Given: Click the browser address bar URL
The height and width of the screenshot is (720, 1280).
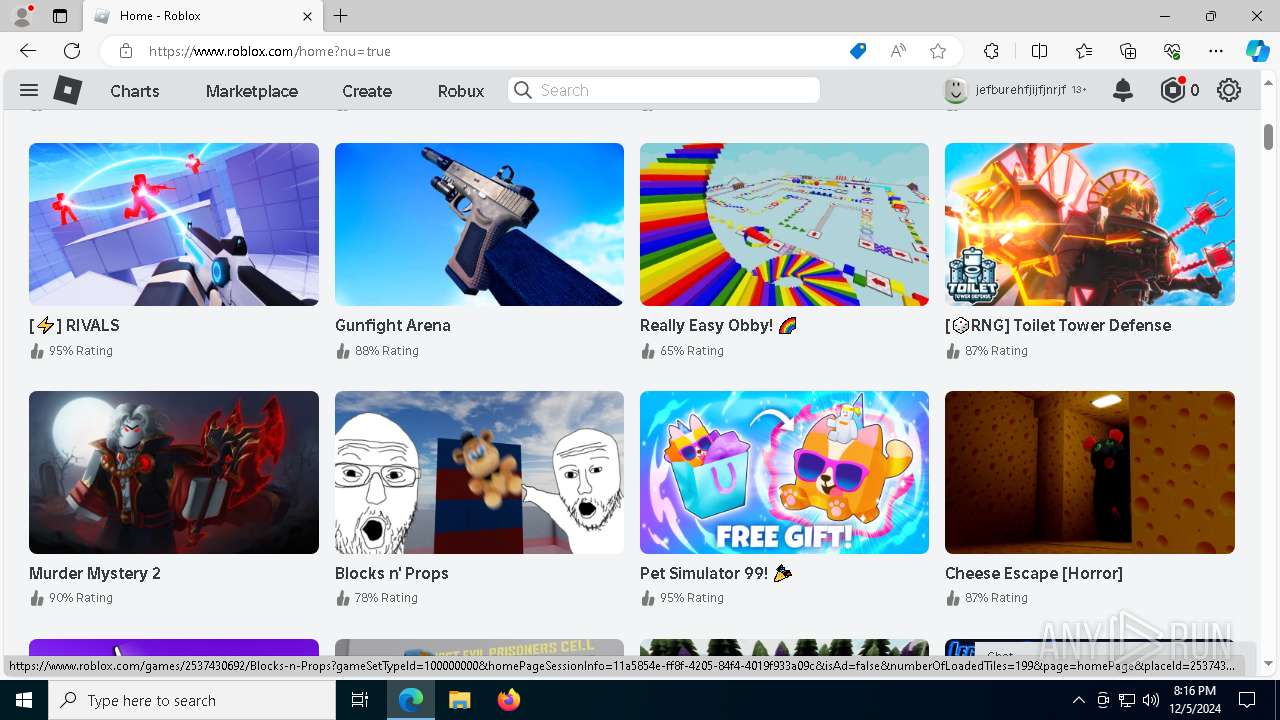Looking at the screenshot, I should (270, 51).
